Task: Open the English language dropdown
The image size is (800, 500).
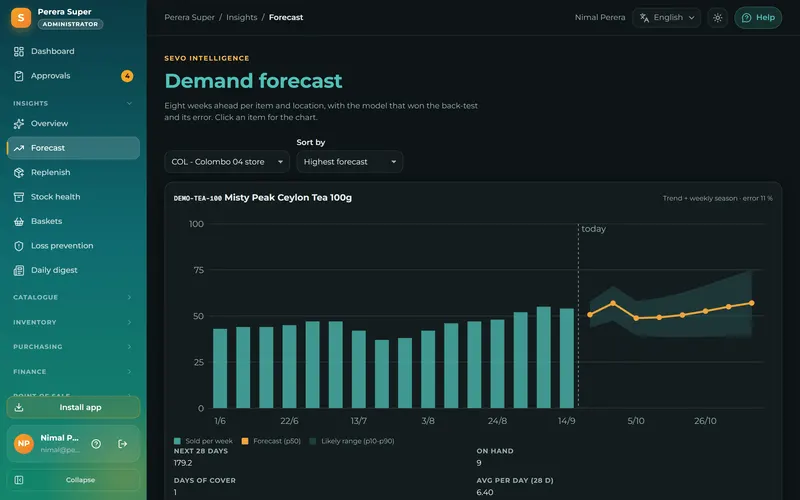Action: click(x=666, y=18)
